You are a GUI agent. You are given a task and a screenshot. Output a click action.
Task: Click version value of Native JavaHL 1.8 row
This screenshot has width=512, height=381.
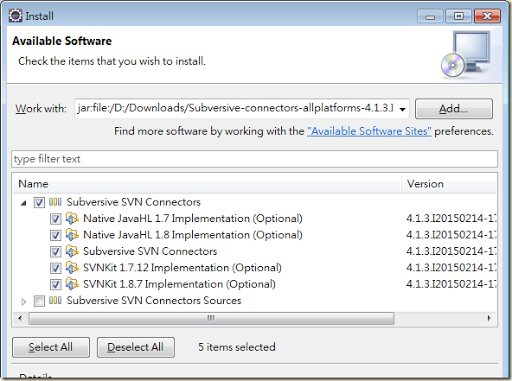click(451, 235)
